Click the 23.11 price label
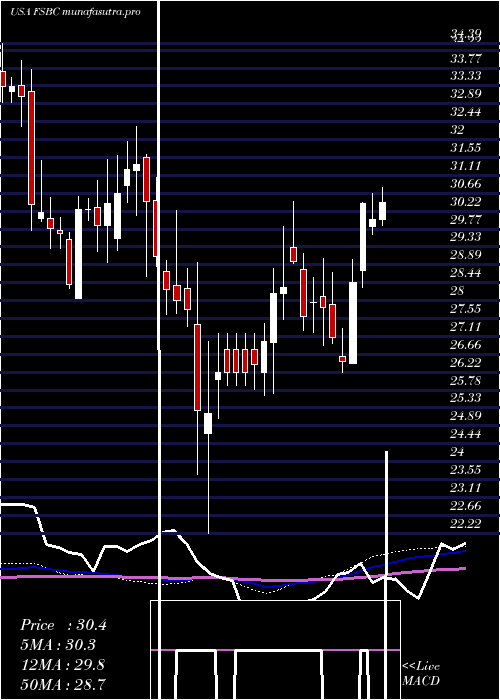 466,488
